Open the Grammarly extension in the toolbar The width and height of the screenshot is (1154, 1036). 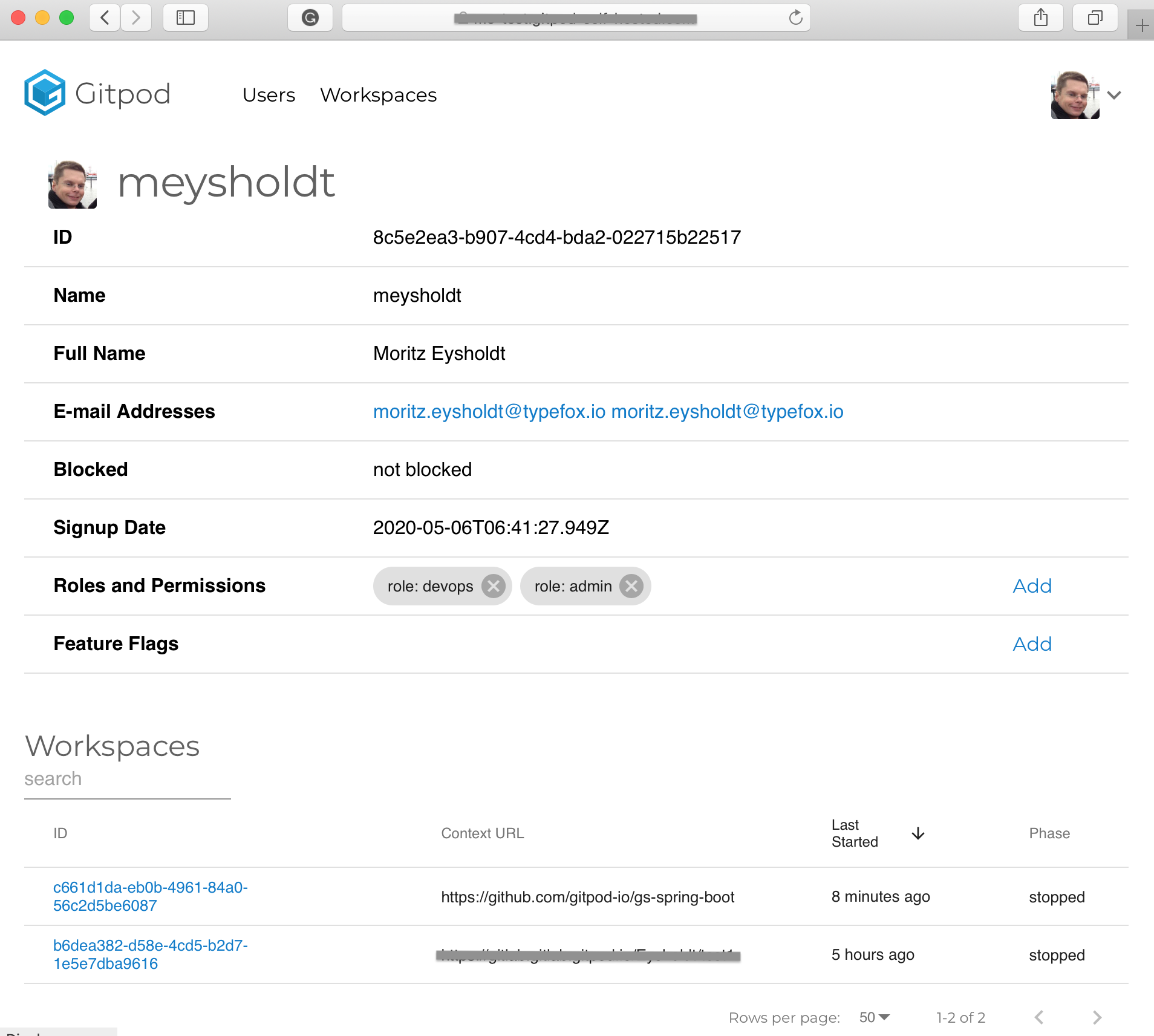[310, 18]
